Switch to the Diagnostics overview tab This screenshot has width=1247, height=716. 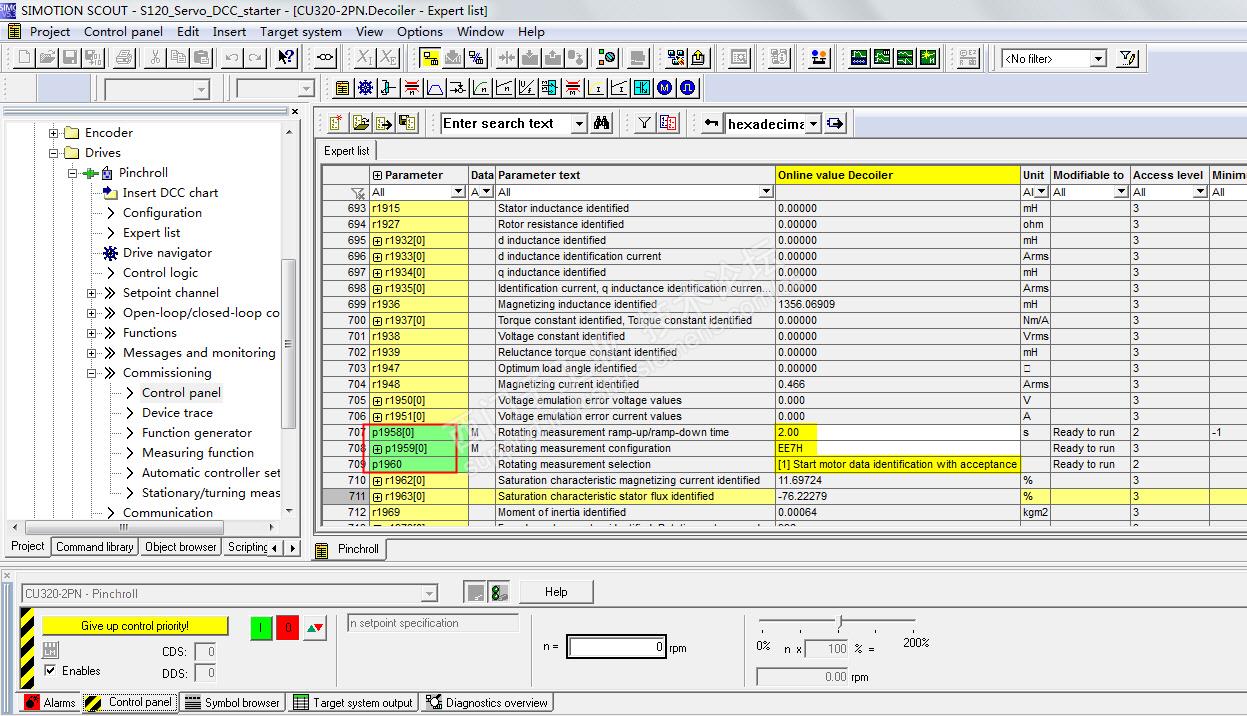coord(487,702)
